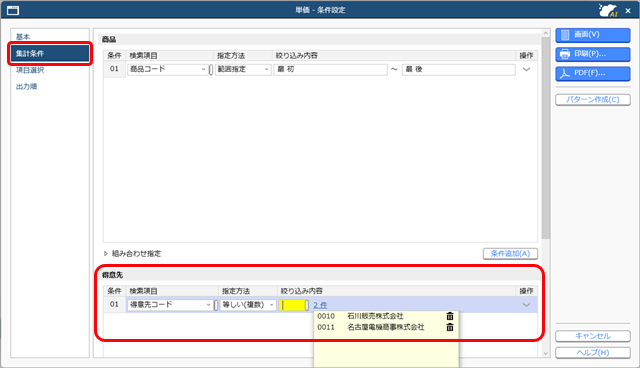The image size is (640, 368).
Task: Click the 画面(V) output button
Action: coord(593,35)
